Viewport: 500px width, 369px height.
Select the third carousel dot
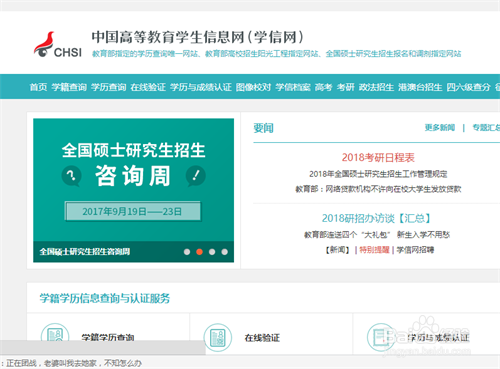212,252
